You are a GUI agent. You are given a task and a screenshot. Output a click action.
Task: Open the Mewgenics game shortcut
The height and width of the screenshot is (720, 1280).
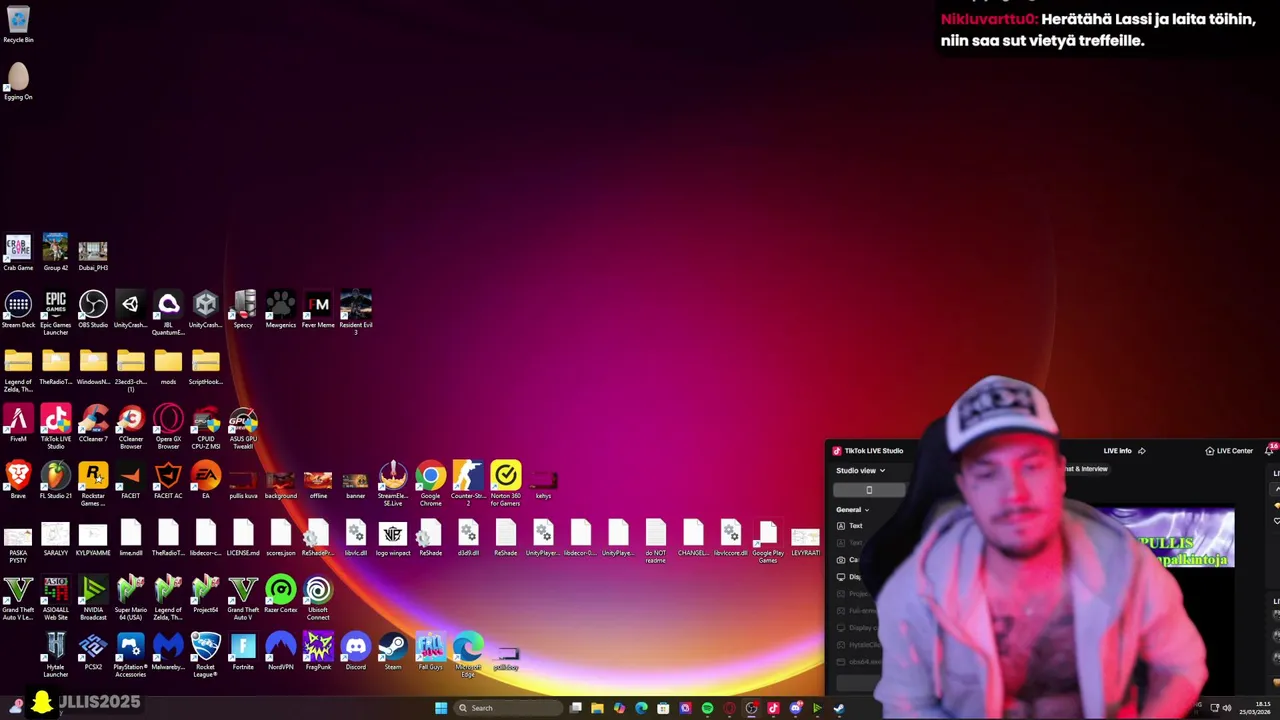(x=281, y=309)
